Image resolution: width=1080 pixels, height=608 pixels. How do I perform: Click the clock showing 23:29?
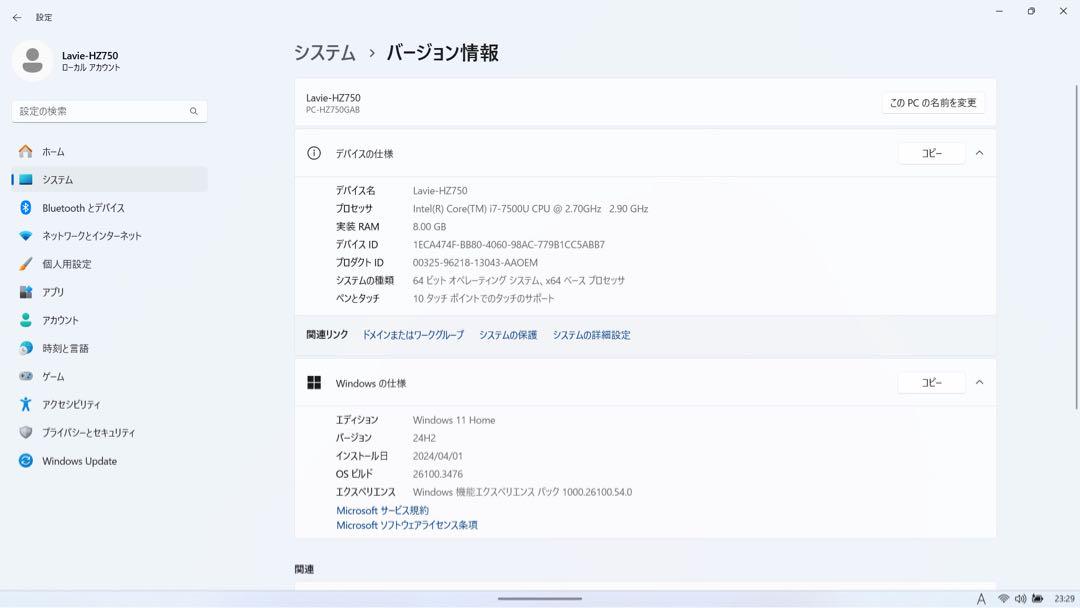pos(1064,599)
